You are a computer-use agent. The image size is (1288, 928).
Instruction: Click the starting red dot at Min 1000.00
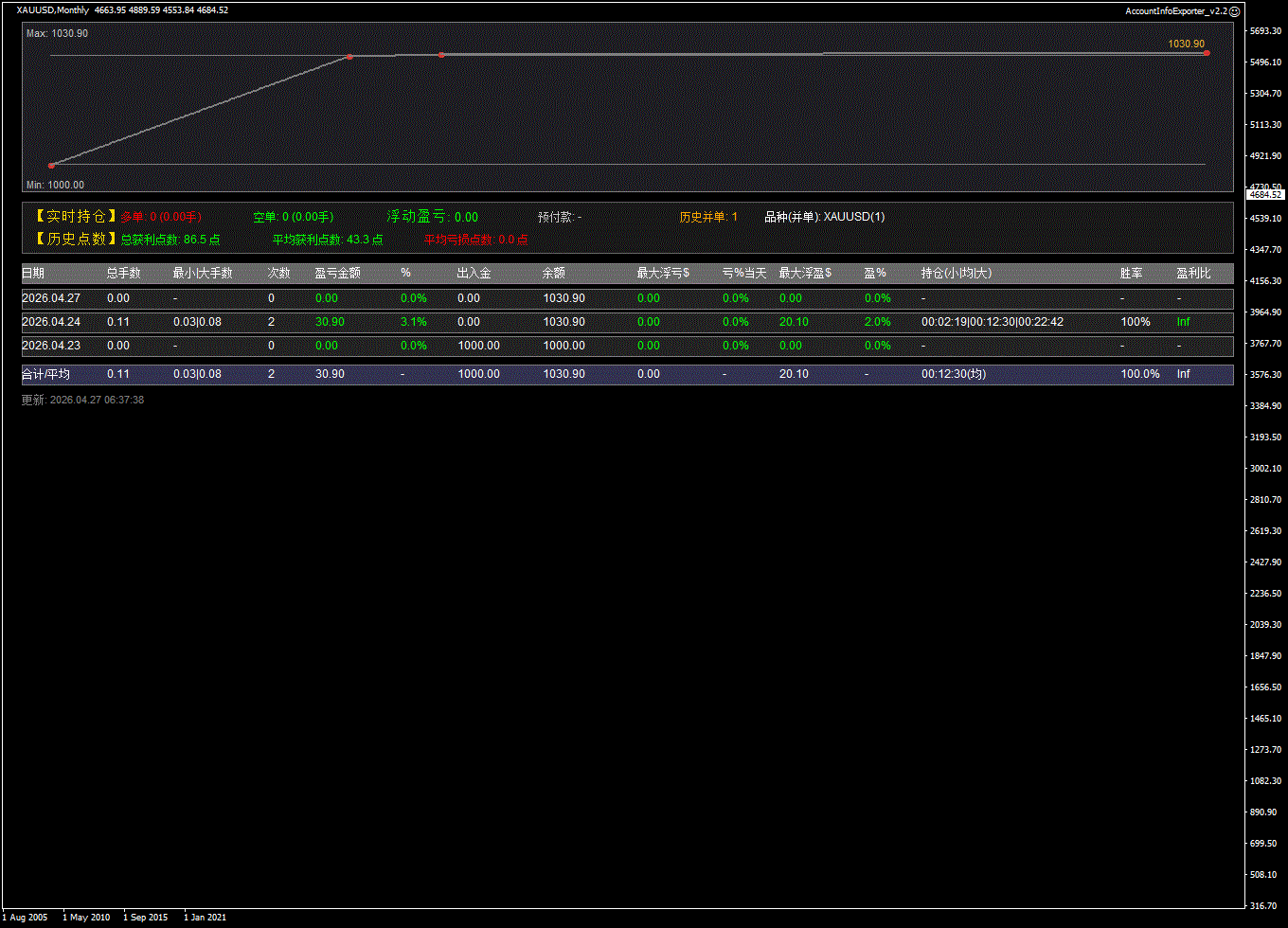point(51,165)
